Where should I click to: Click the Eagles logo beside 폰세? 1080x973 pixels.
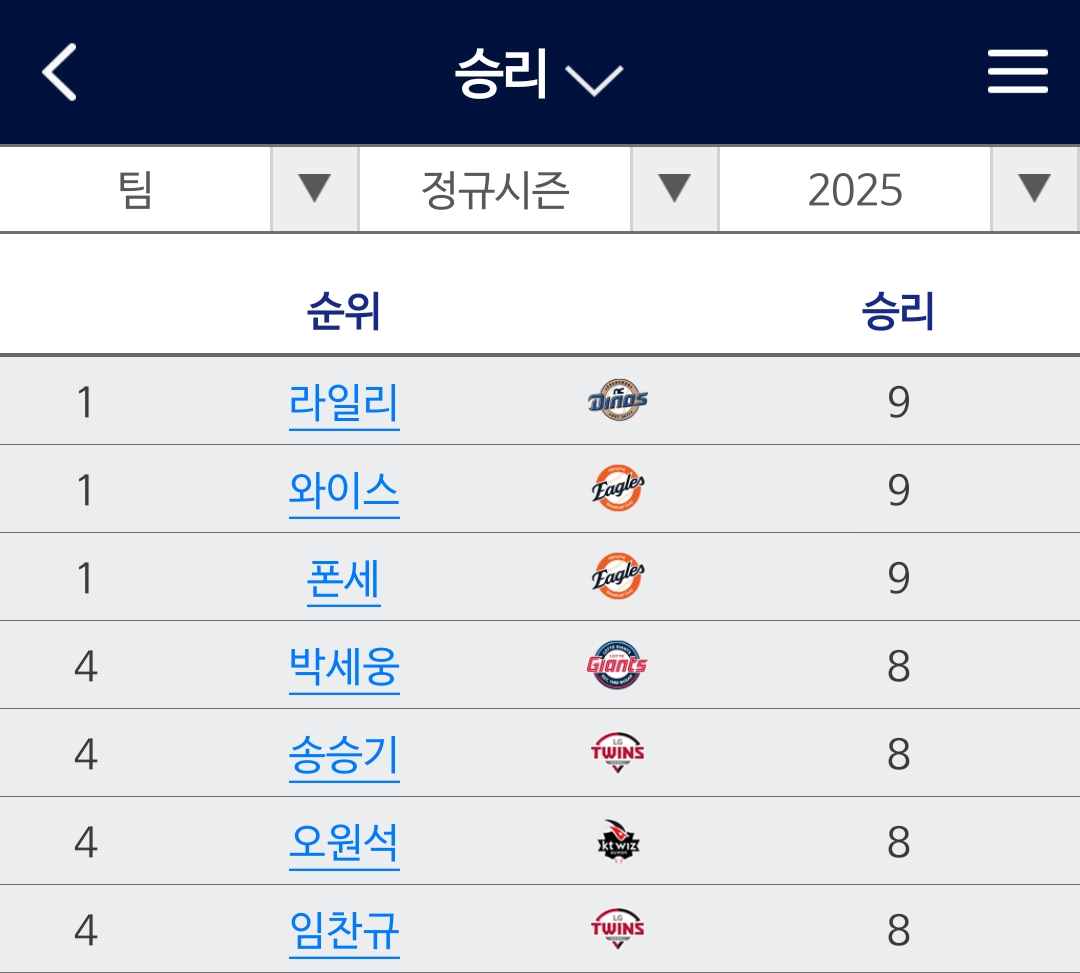[617, 577]
